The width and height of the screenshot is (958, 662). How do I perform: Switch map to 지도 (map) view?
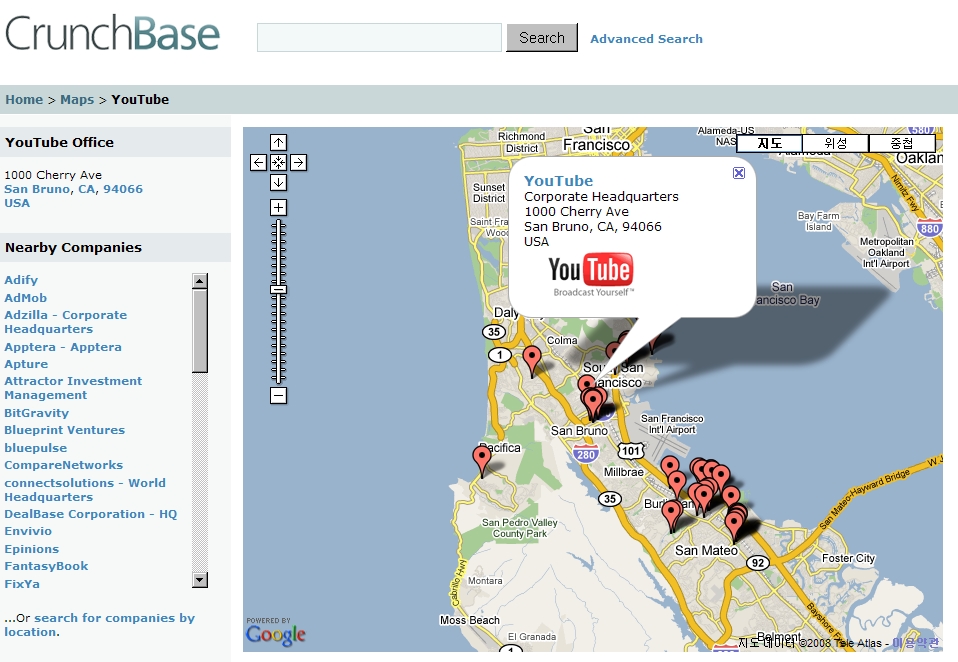point(770,144)
